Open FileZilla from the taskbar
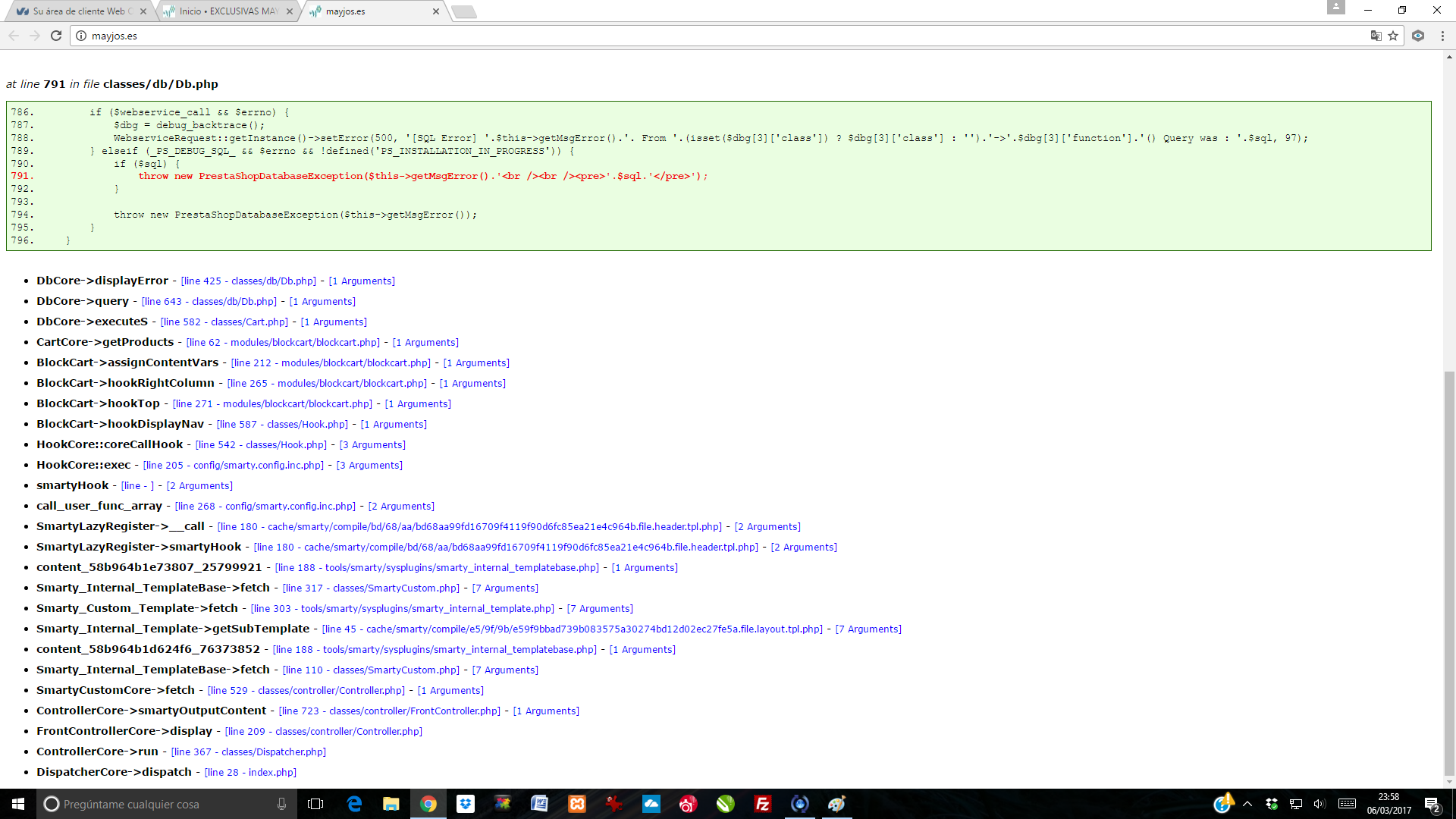Viewport: 1456px width, 819px height. tap(762, 804)
